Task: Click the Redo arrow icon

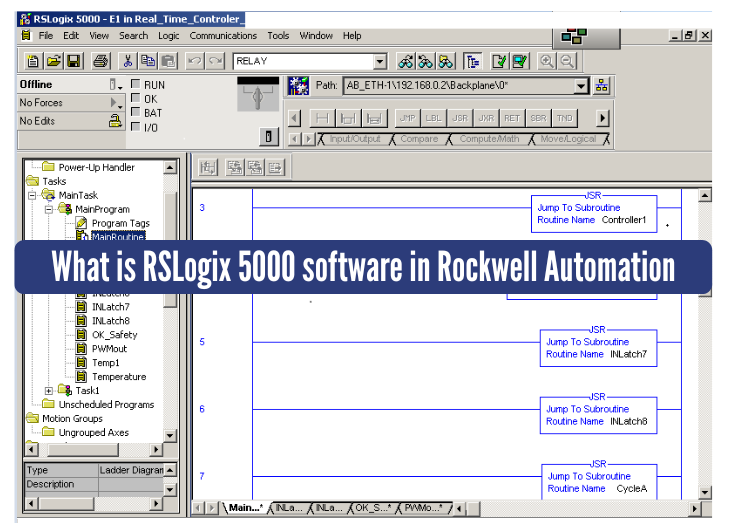Action: point(216,61)
